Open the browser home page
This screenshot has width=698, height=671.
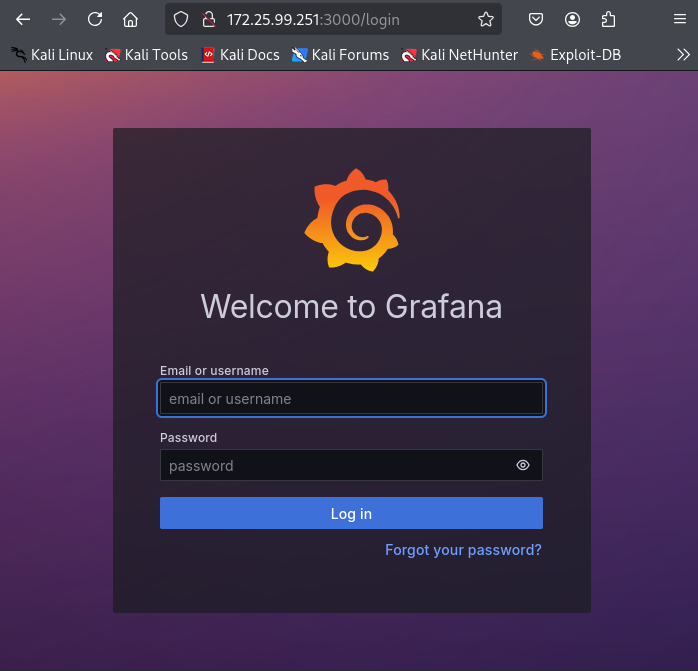pos(130,20)
